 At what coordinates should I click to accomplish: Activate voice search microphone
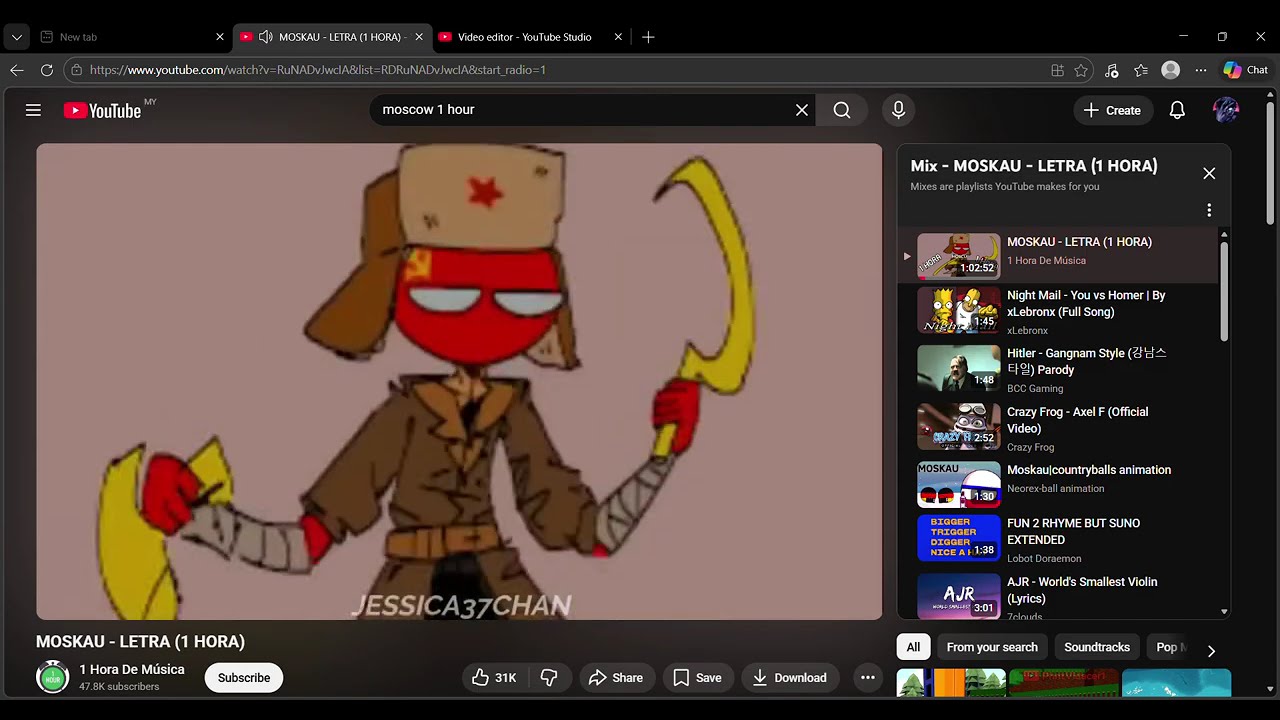pos(898,110)
